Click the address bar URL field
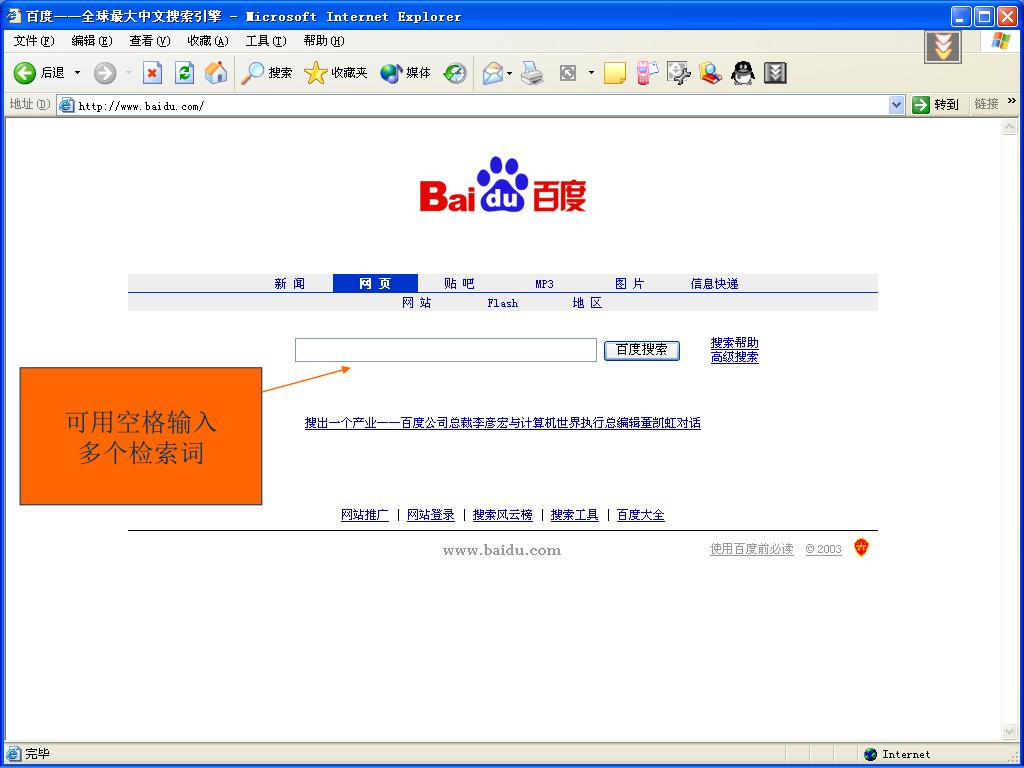The image size is (1024, 768). 482,105
